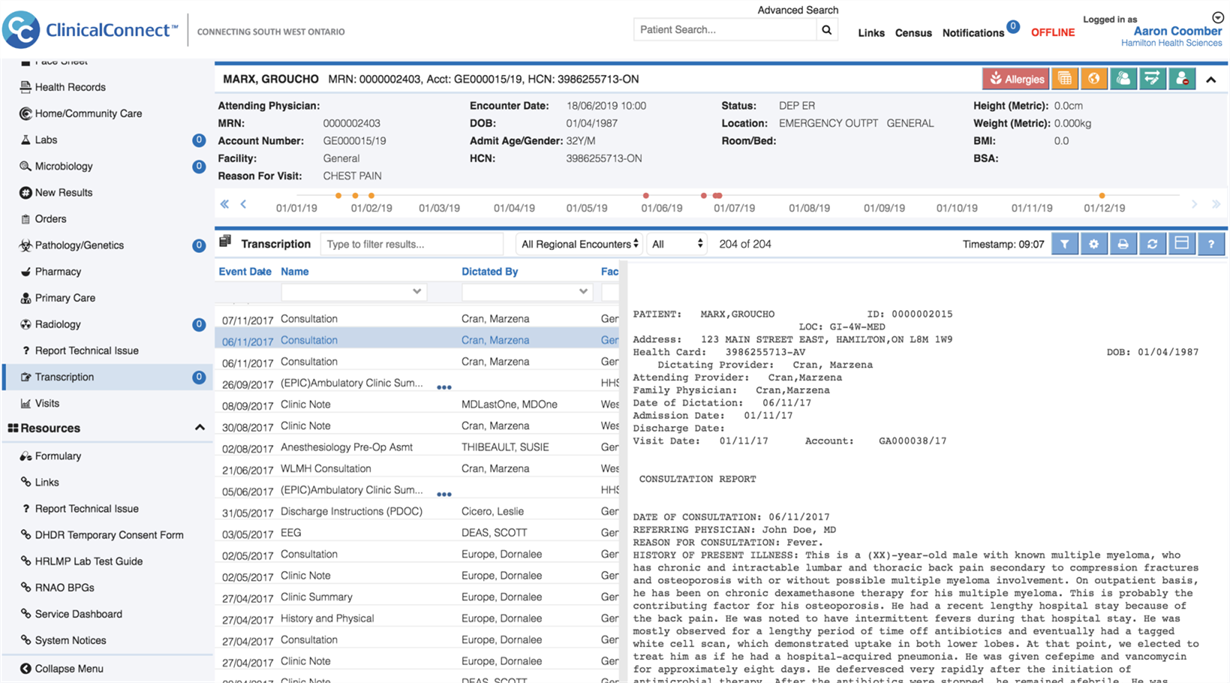Select Microbiology in the sidebar

[x=64, y=166]
